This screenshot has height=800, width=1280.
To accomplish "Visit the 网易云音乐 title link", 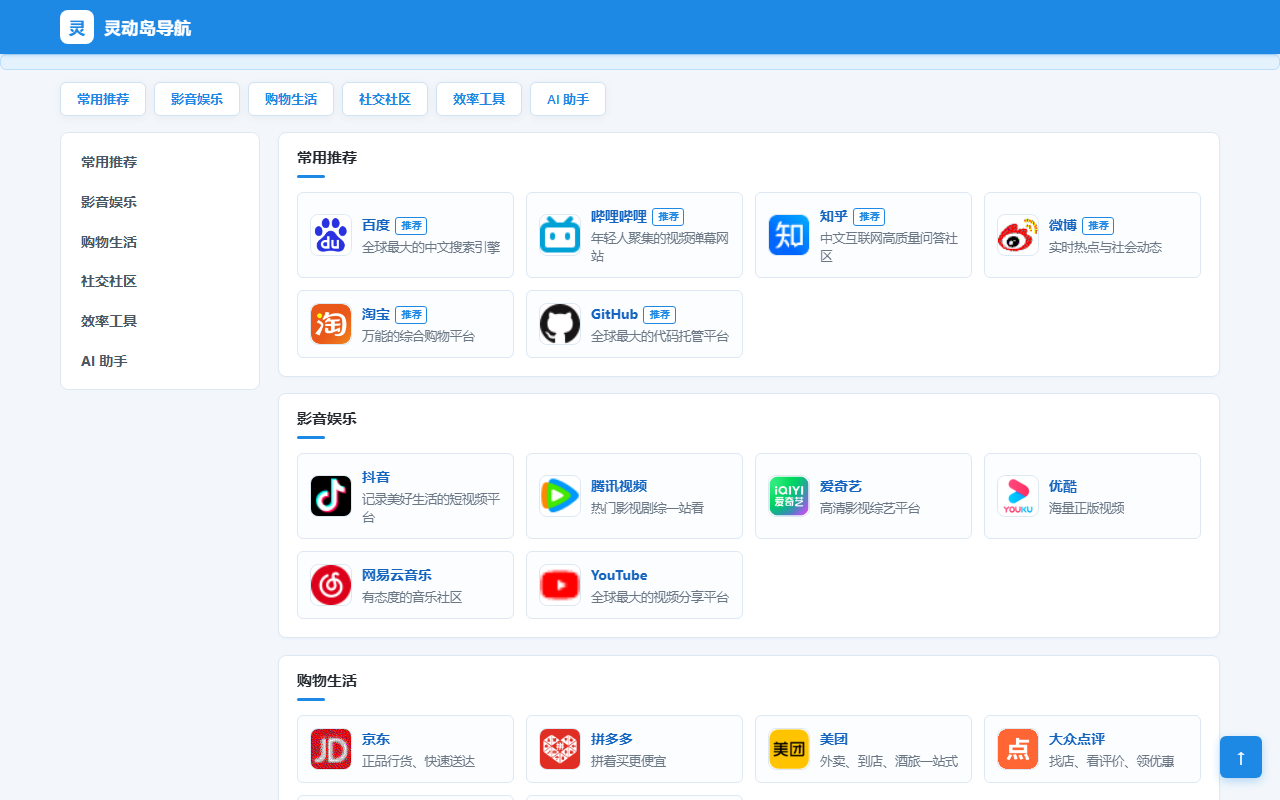I will pos(397,575).
